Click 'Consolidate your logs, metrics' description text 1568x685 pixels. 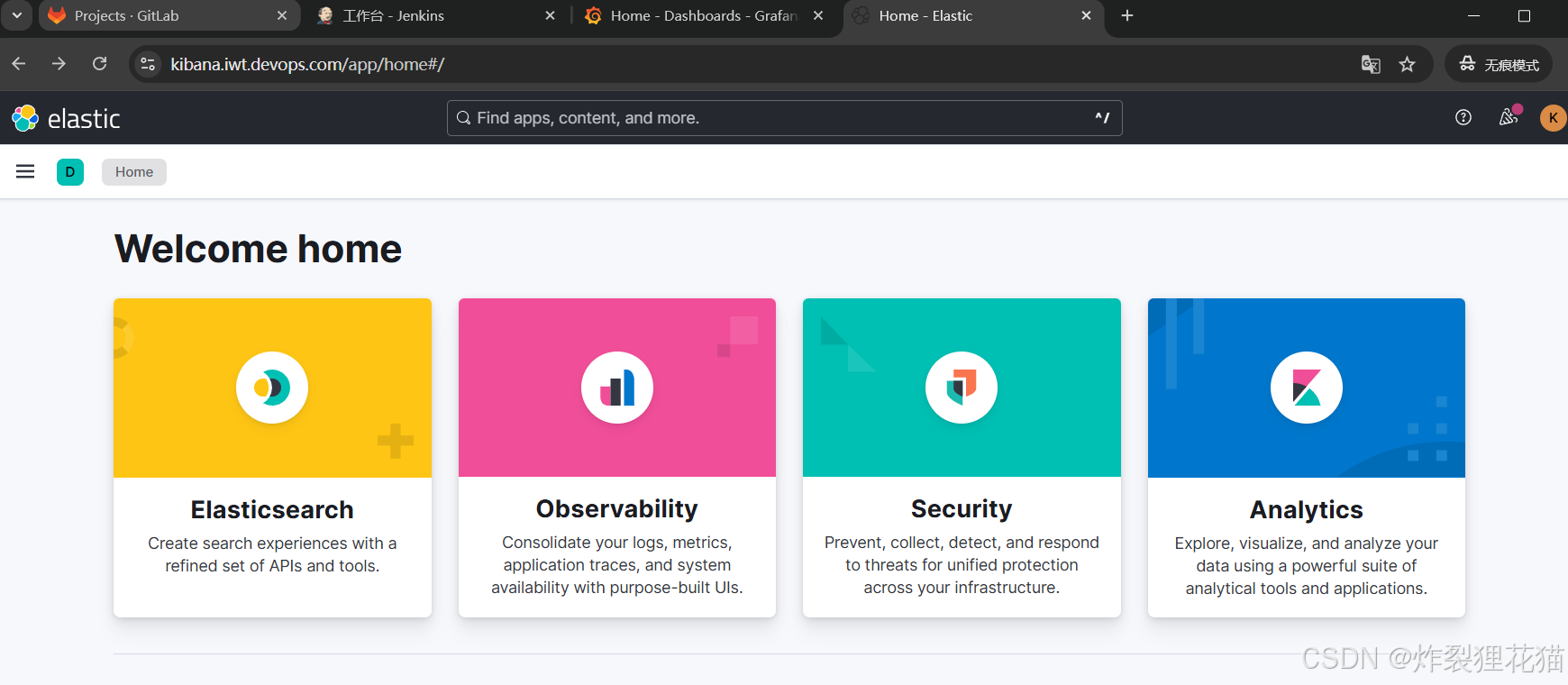617,565
